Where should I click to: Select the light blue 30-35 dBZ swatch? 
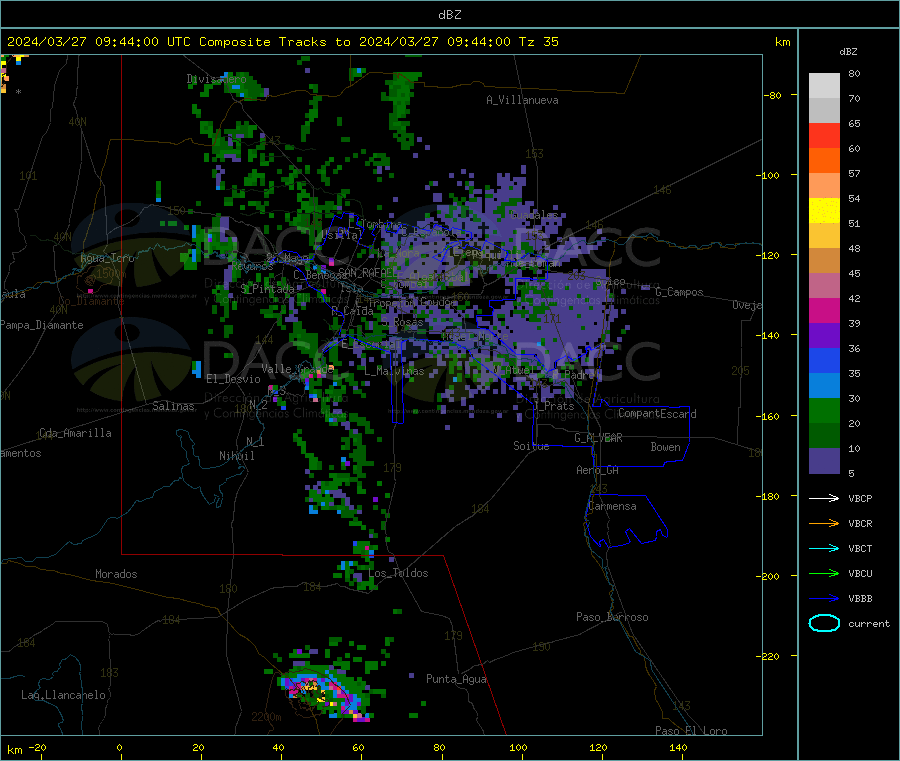click(824, 386)
